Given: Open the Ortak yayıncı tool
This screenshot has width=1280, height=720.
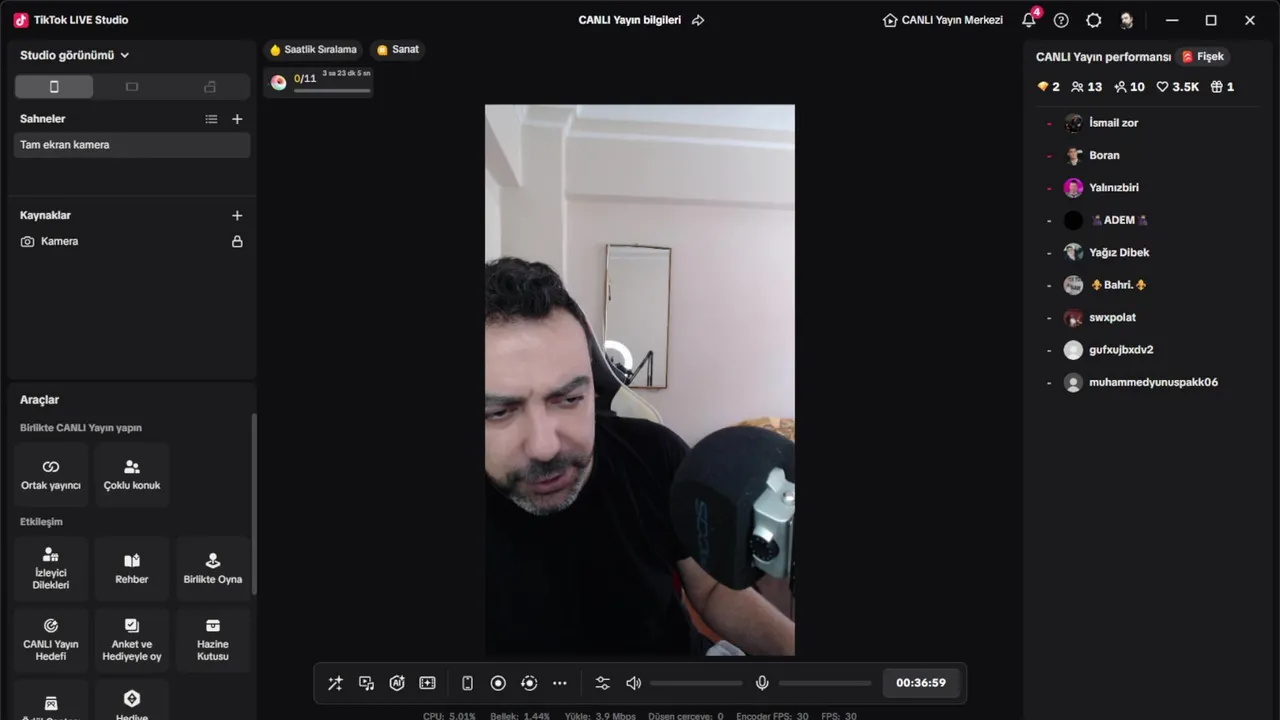Looking at the screenshot, I should 51,475.
